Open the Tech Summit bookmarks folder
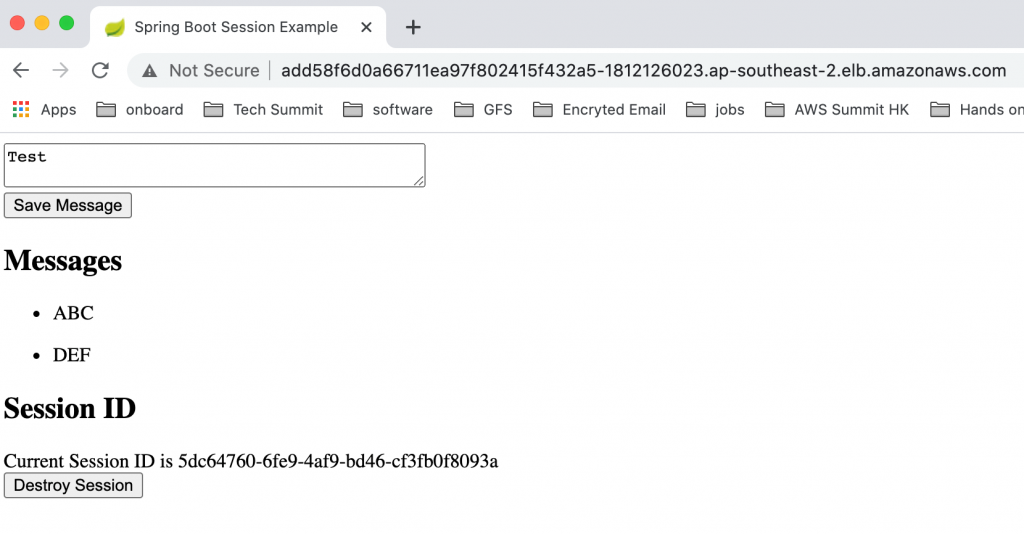The height and width of the screenshot is (534, 1024). point(264,109)
